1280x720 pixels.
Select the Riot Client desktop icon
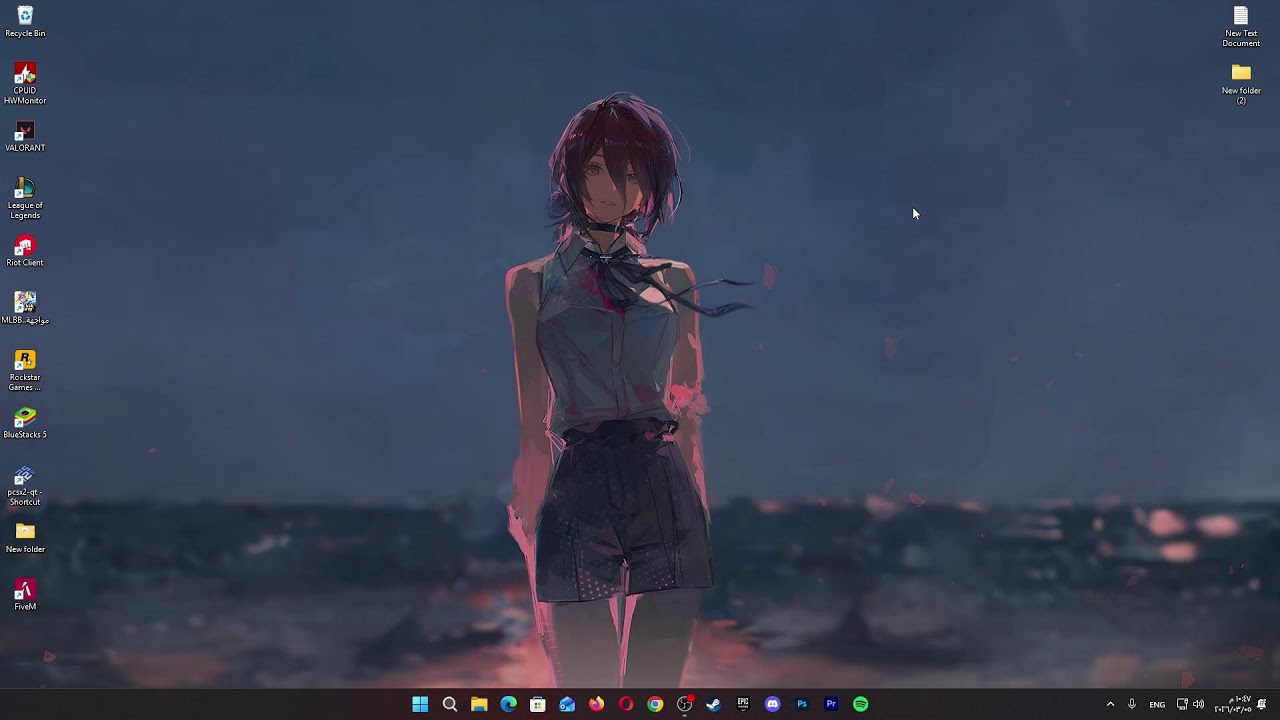[x=25, y=252]
